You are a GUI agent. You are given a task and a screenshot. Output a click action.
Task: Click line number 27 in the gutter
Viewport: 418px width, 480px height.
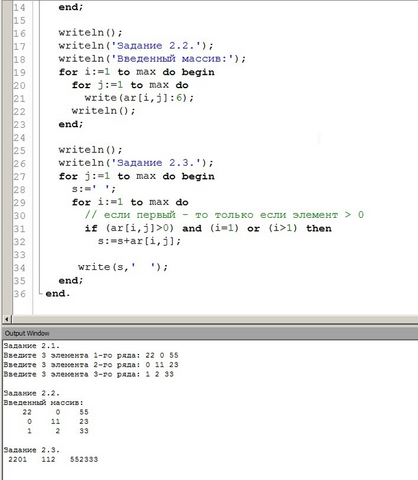pyautogui.click(x=19, y=177)
